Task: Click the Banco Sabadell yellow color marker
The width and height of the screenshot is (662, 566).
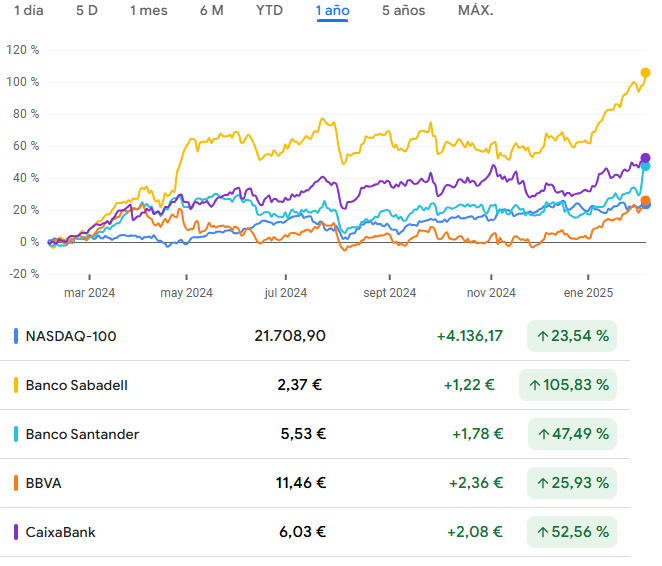Action: coord(17,385)
